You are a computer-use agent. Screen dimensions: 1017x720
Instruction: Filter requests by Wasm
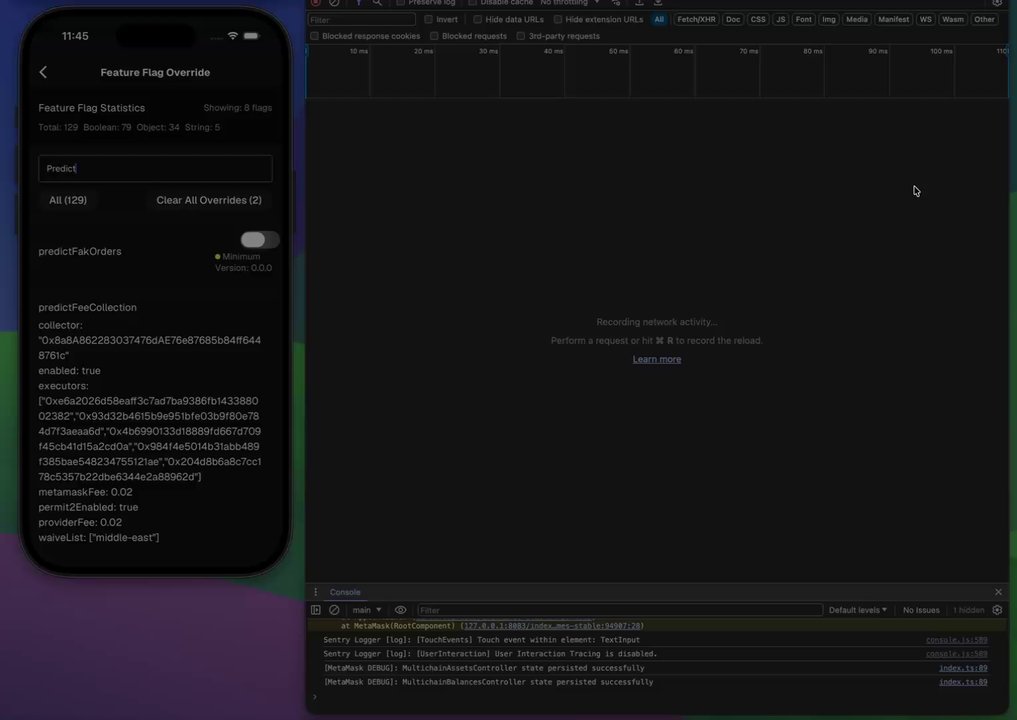pyautogui.click(x=953, y=19)
